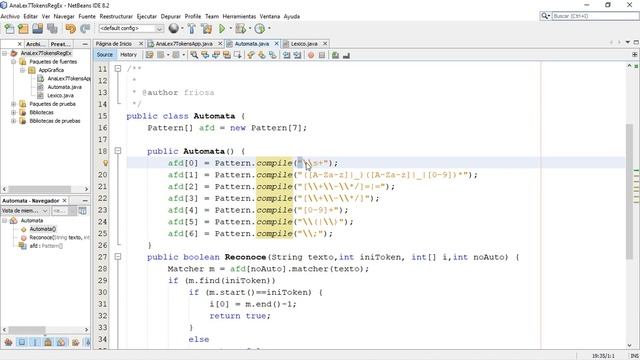The image size is (640, 360).
Task: Switch to the Página de Inicio tab
Action: click(114, 44)
